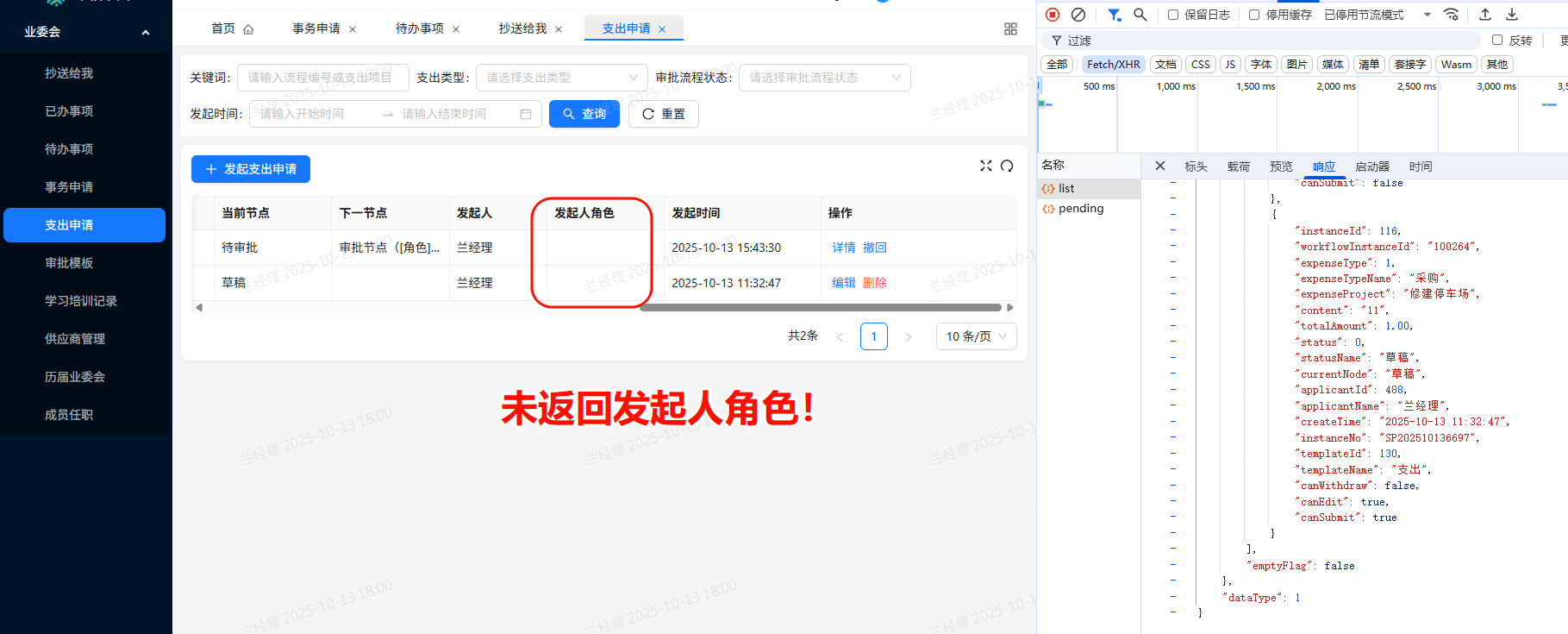Image resolution: width=1568 pixels, height=634 pixels.
Task: Check the 反转 filter checkbox
Action: click(x=1497, y=40)
